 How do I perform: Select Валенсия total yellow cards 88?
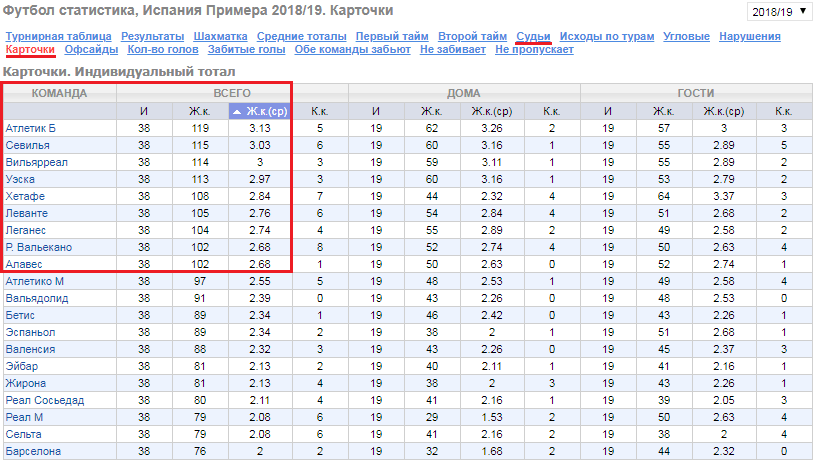pyautogui.click(x=200, y=350)
